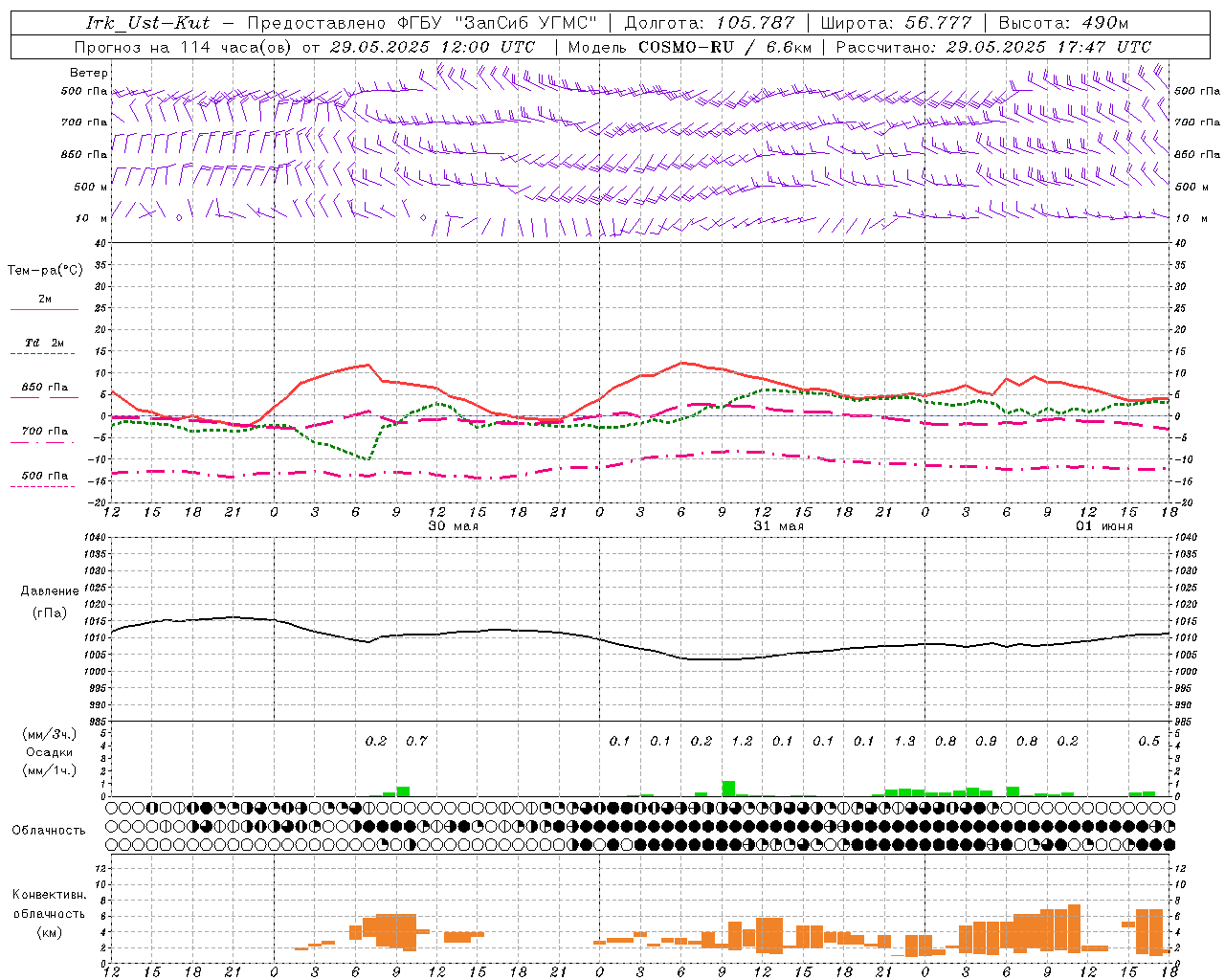Click the (км) convective cloud unit label

point(50,932)
